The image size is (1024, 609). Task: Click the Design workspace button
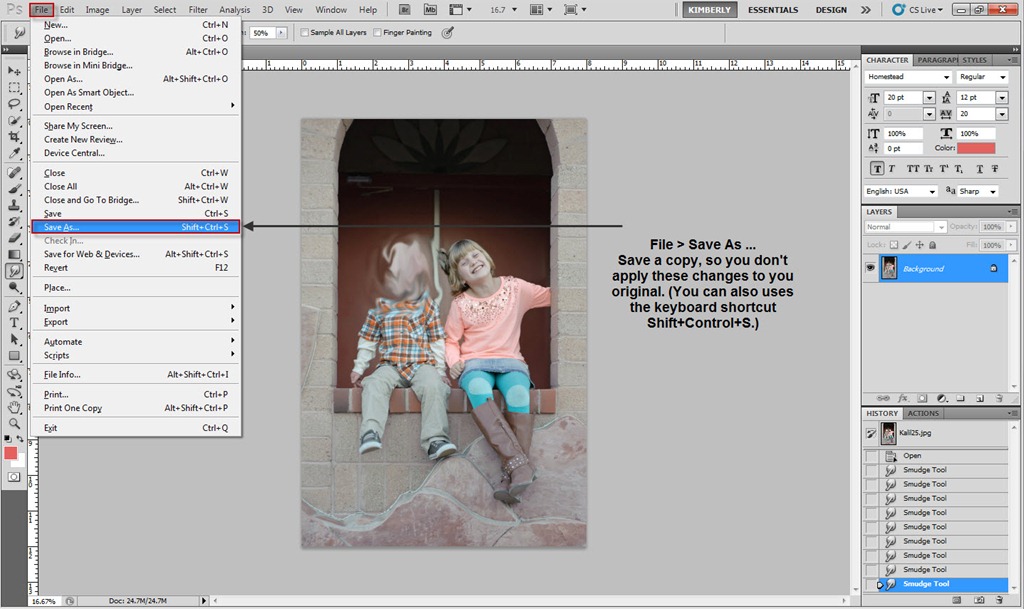[830, 10]
